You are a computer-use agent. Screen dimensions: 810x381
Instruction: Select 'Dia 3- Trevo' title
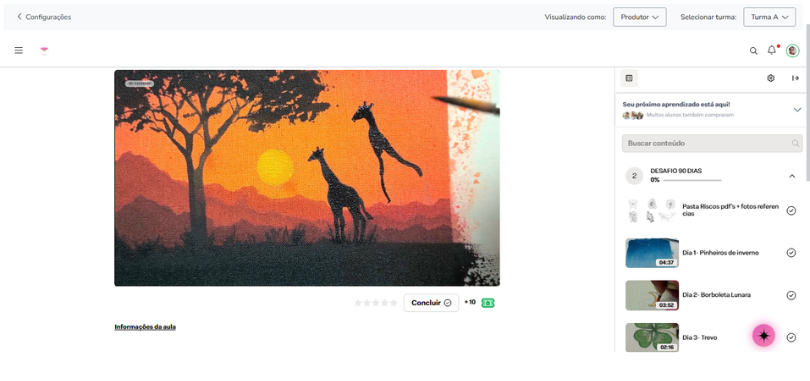tap(700, 338)
